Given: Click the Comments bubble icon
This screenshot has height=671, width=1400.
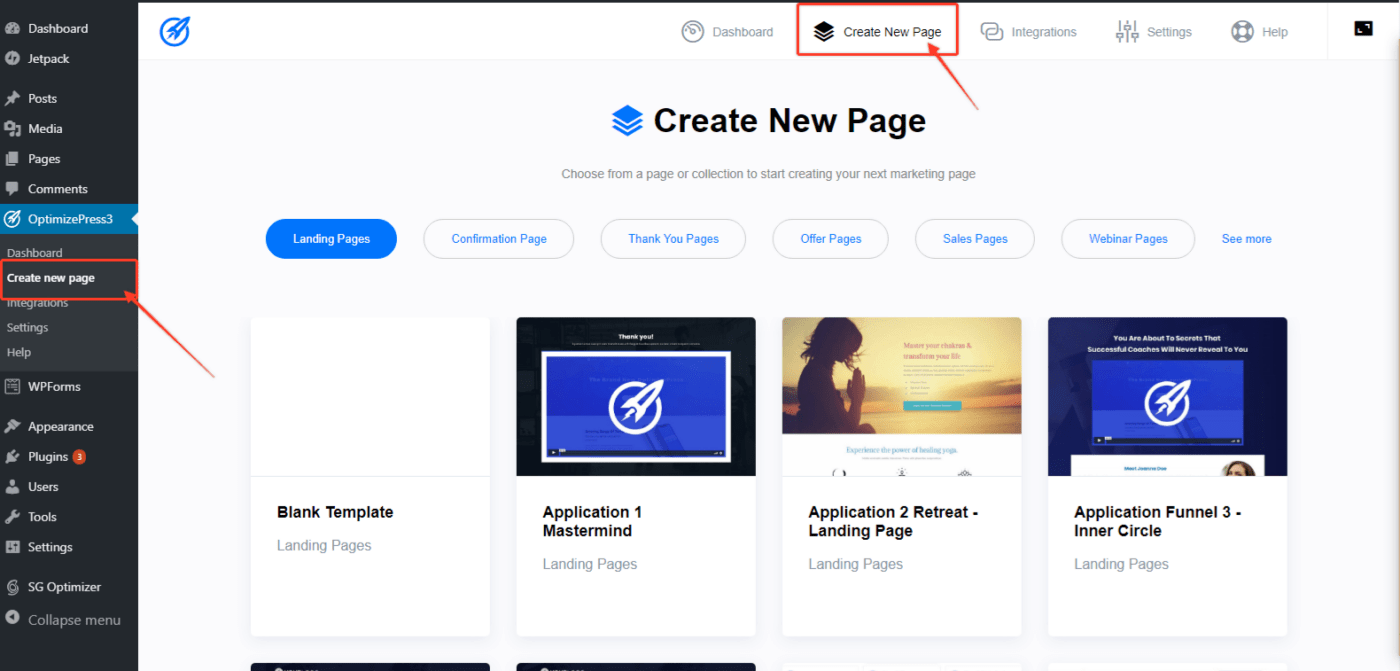Looking at the screenshot, I should pos(12,189).
